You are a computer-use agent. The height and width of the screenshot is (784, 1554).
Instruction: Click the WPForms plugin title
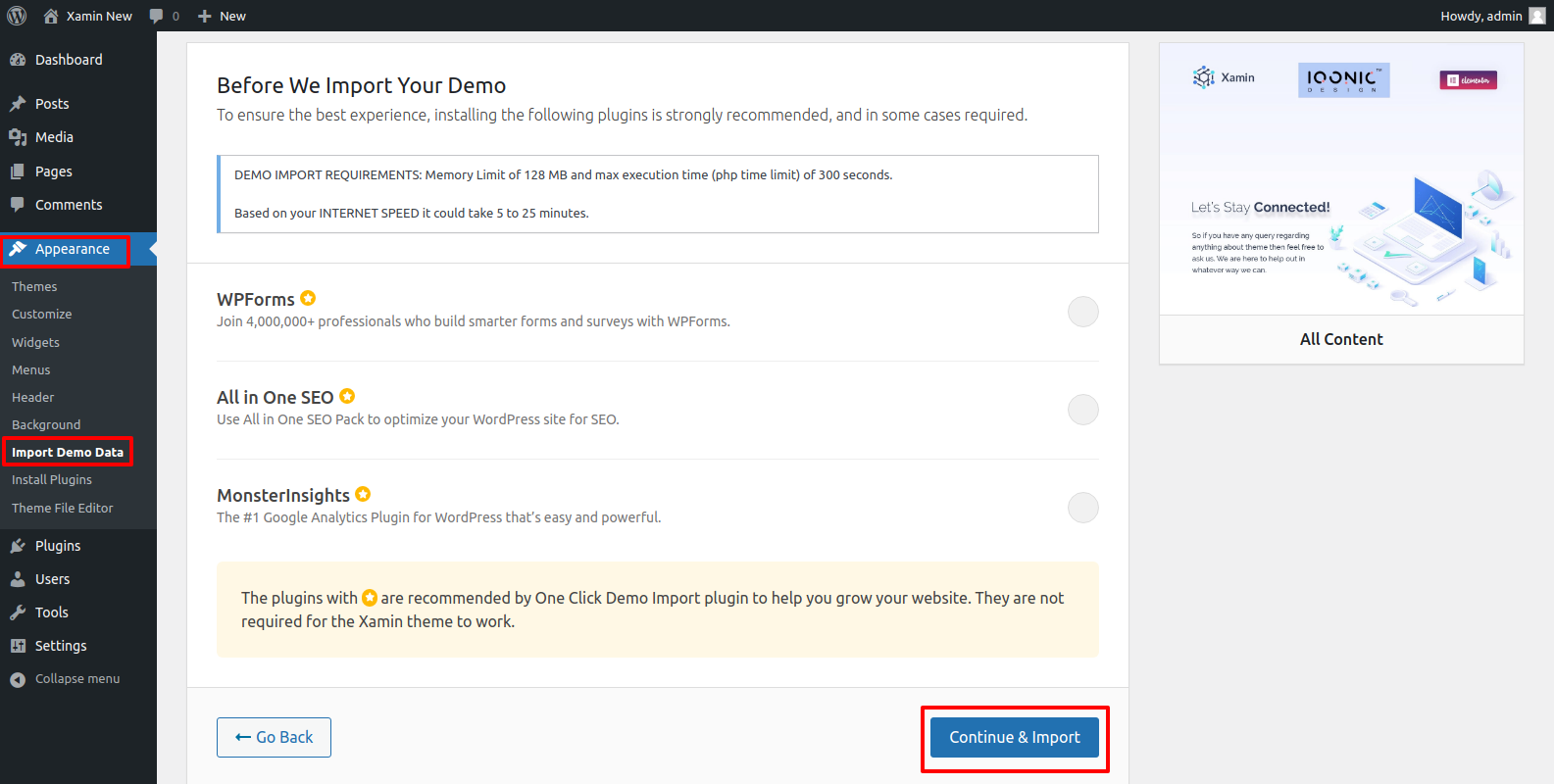pos(256,299)
